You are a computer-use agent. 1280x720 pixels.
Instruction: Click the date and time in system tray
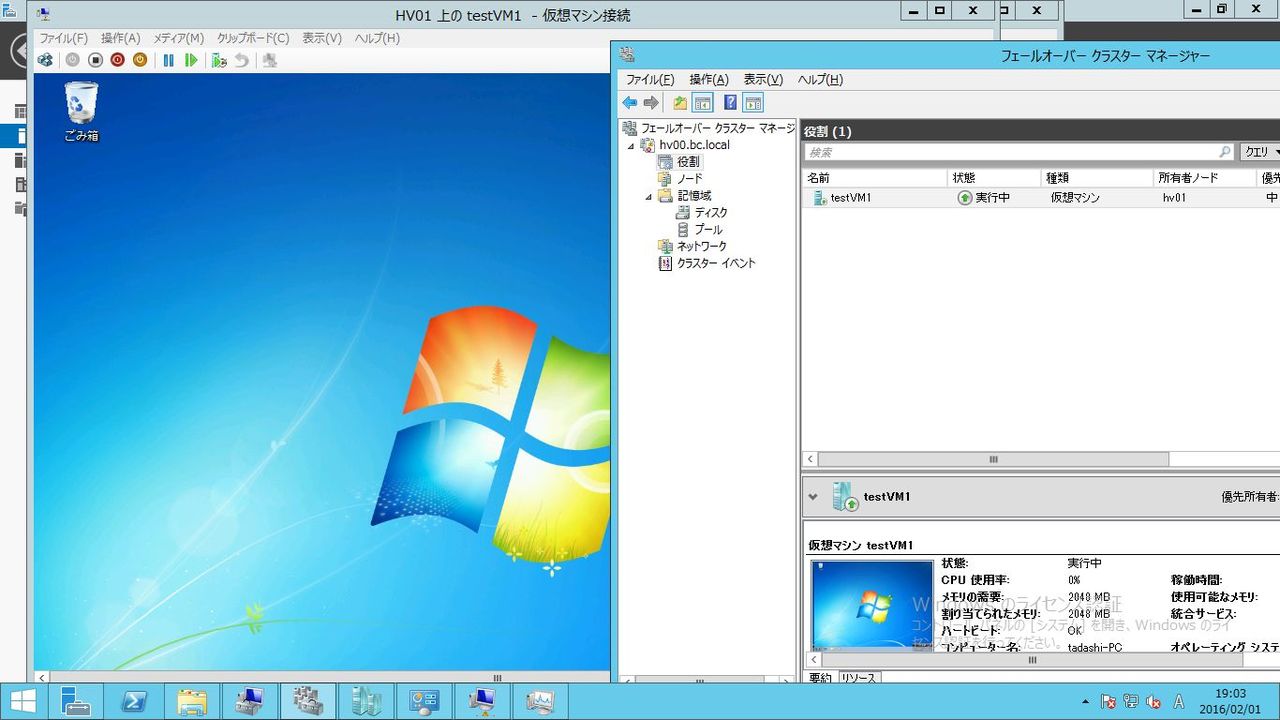1230,701
